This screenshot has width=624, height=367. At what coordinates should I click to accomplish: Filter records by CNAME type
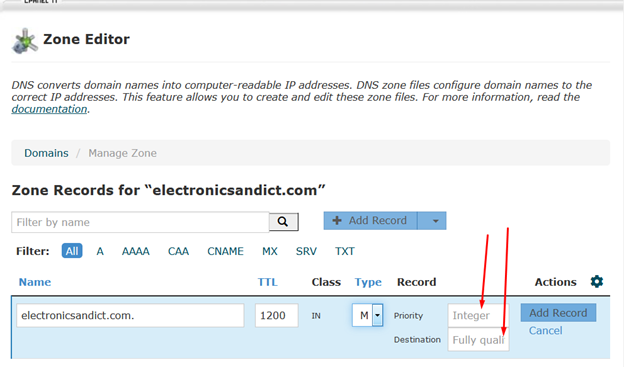point(225,252)
